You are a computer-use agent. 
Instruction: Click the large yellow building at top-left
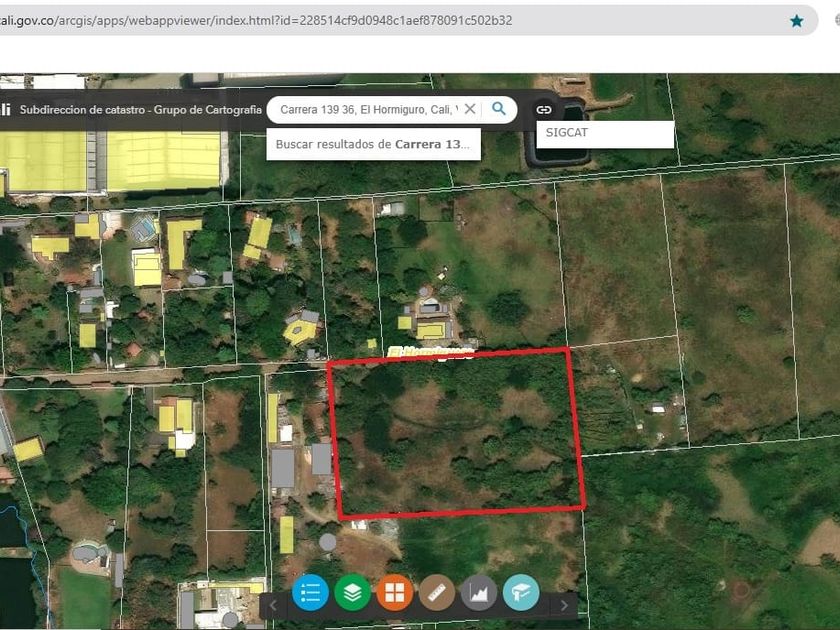click(162, 159)
